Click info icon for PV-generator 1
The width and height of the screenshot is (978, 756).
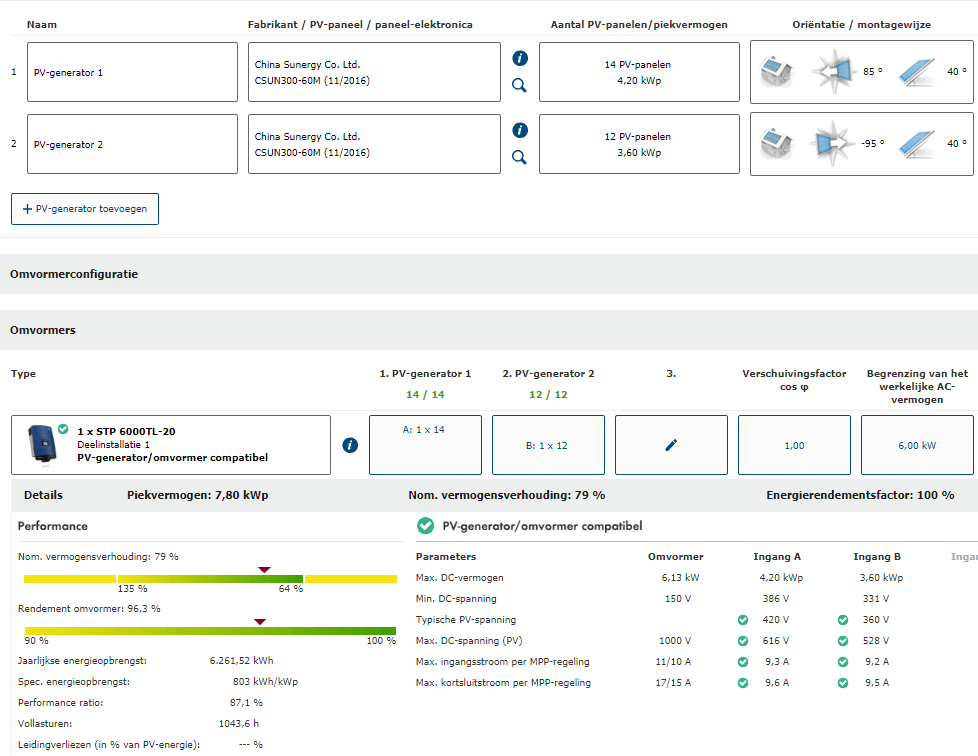coord(519,58)
